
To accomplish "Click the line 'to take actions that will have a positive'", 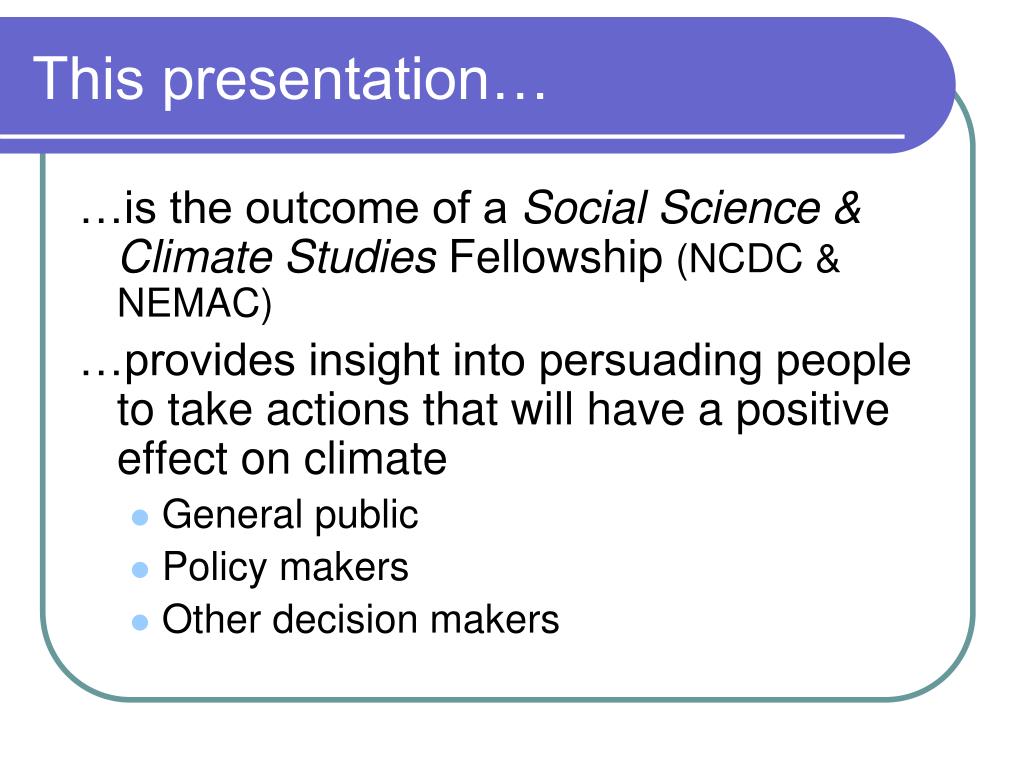I will (x=503, y=411).
